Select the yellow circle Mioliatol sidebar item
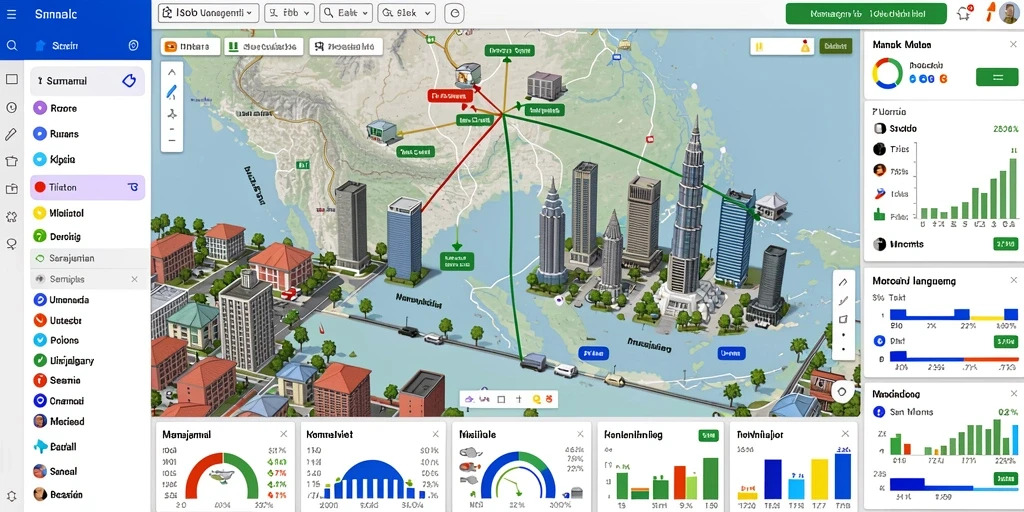This screenshot has width=1024, height=512. point(40,213)
